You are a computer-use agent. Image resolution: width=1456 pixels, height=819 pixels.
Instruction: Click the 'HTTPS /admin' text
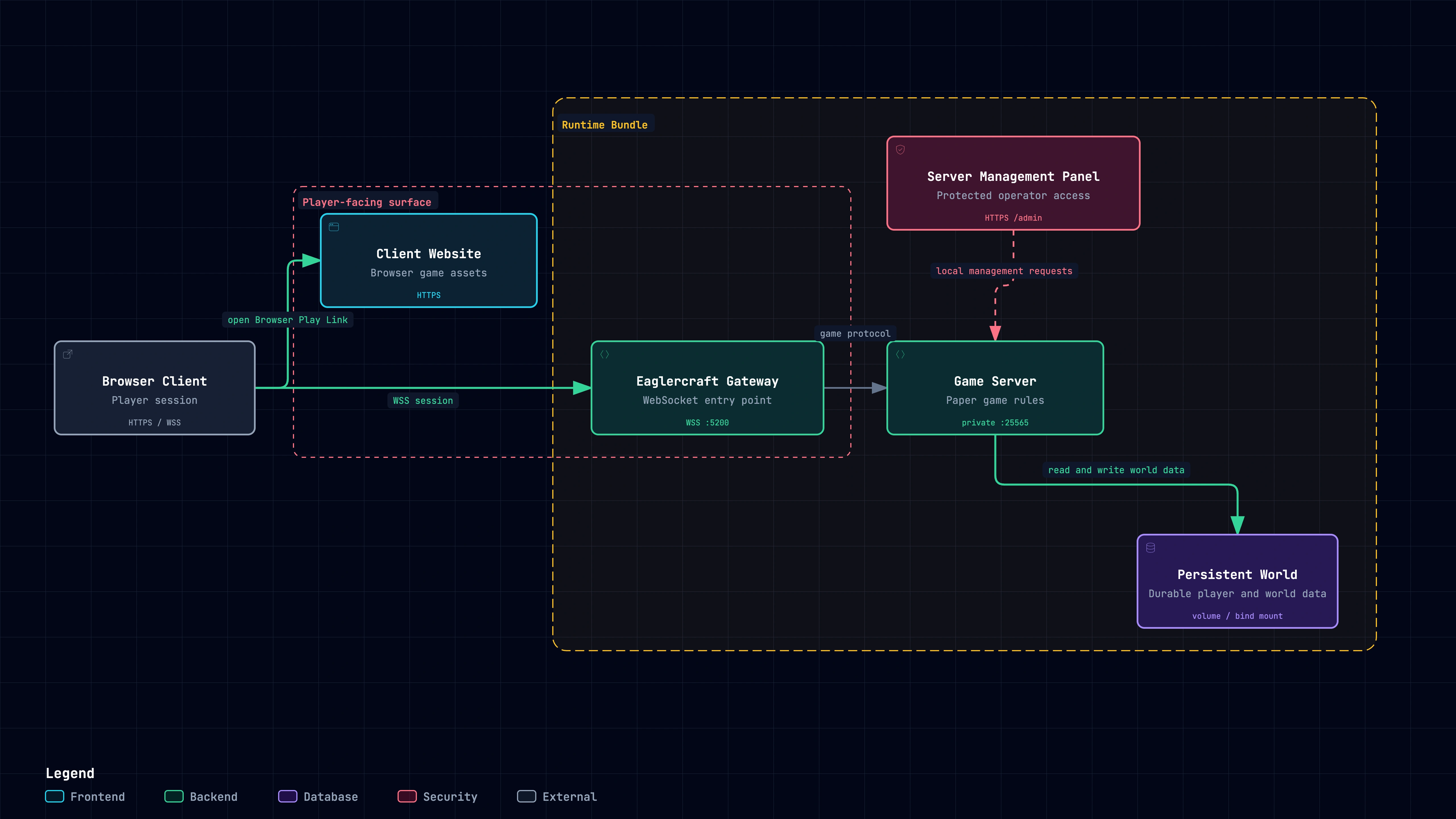pyautogui.click(x=1013, y=218)
